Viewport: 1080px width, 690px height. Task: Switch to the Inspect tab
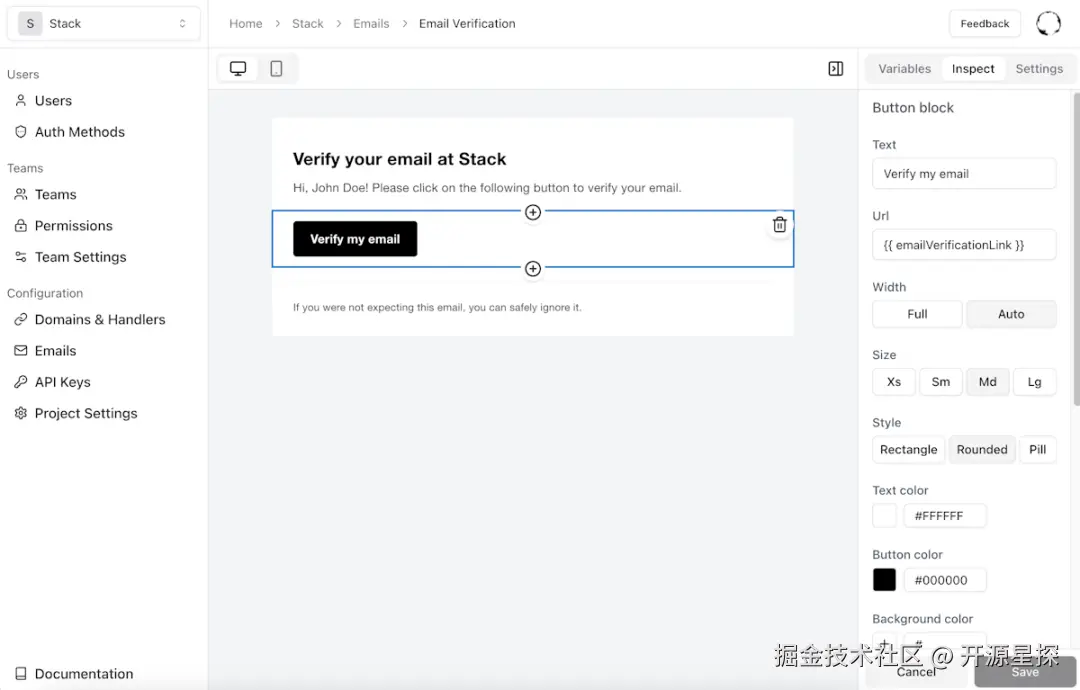[973, 69]
